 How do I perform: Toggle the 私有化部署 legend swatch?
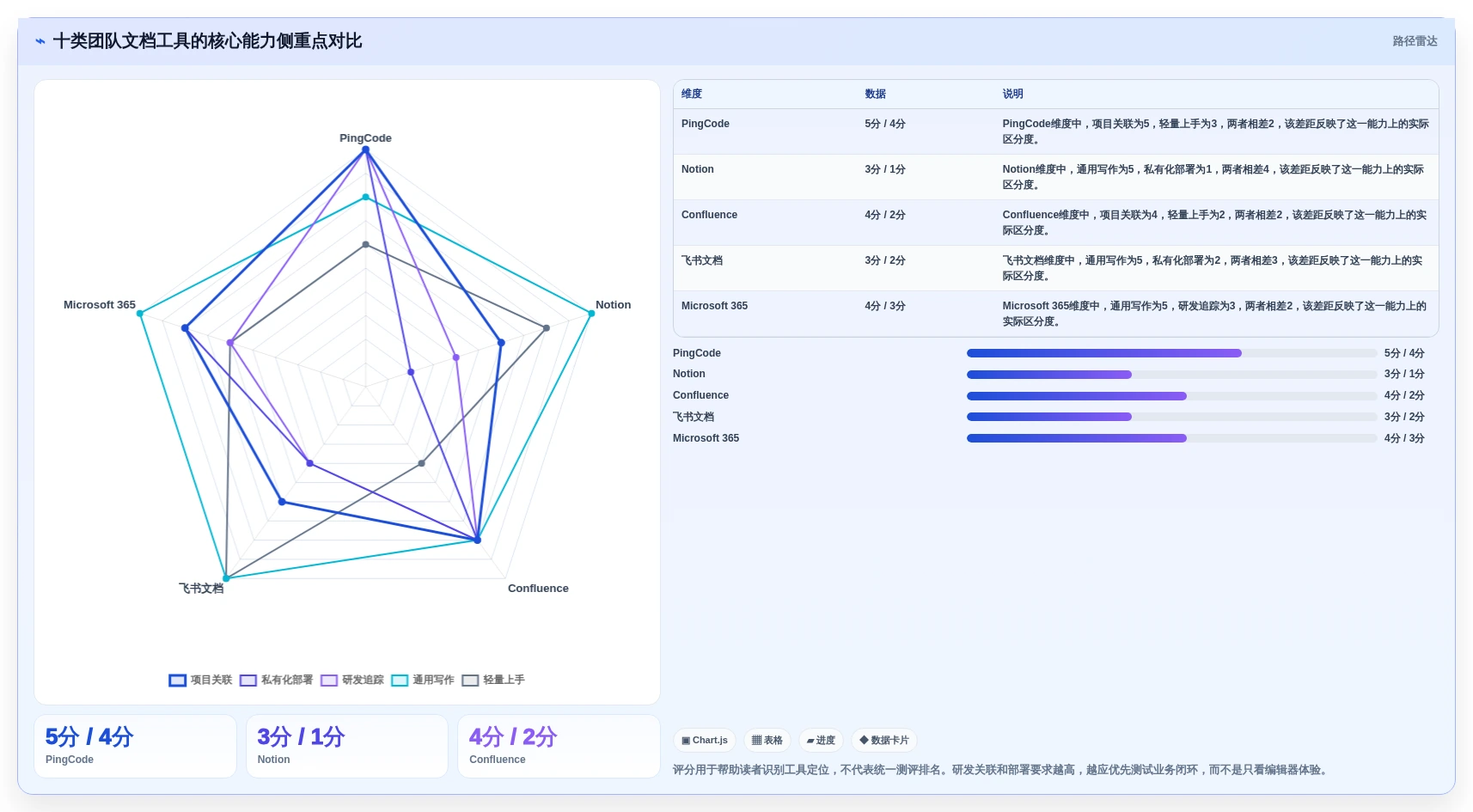click(248, 681)
